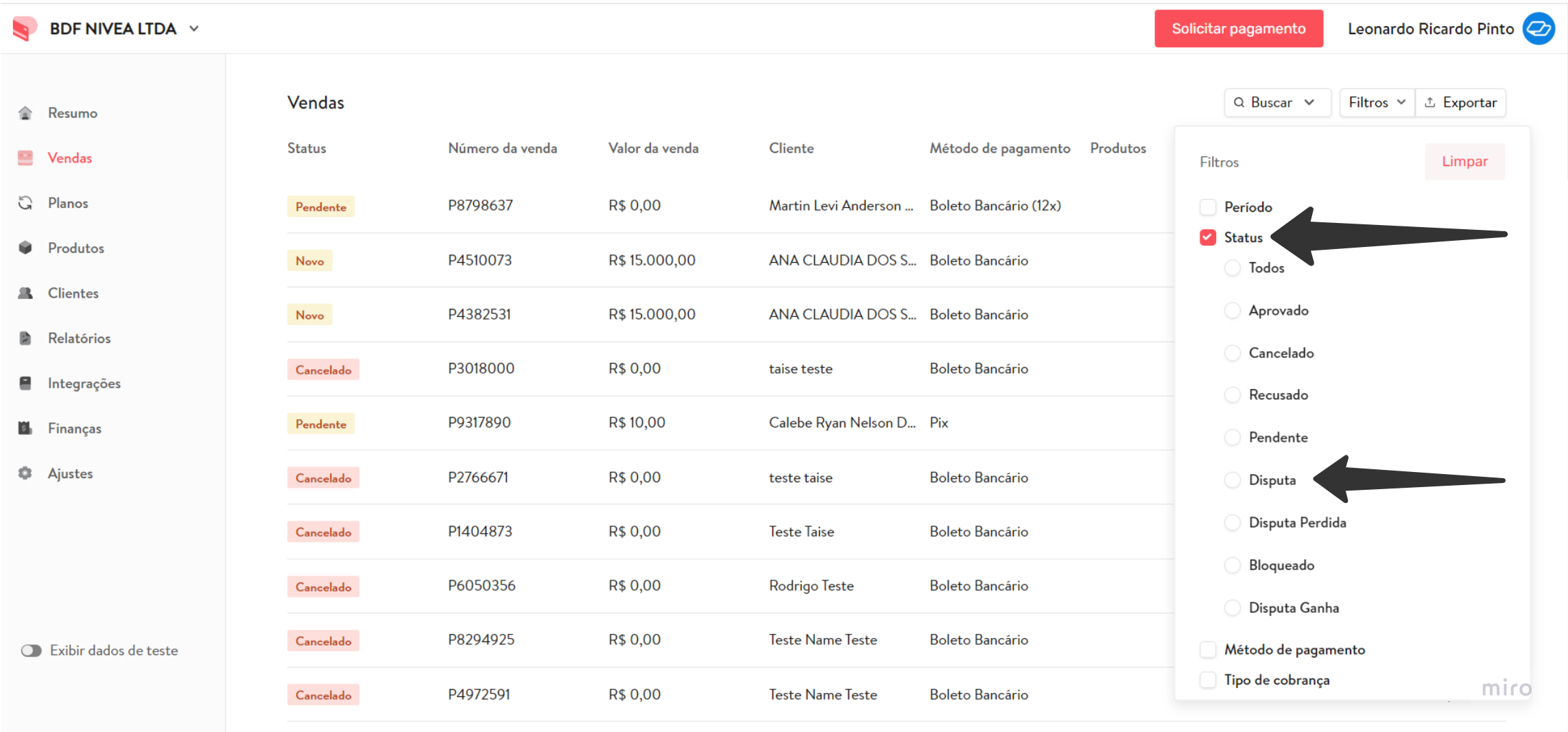Viewport: 1568px width, 732px height.
Task: Click the Pendente badge for P8798637
Action: tap(320, 206)
